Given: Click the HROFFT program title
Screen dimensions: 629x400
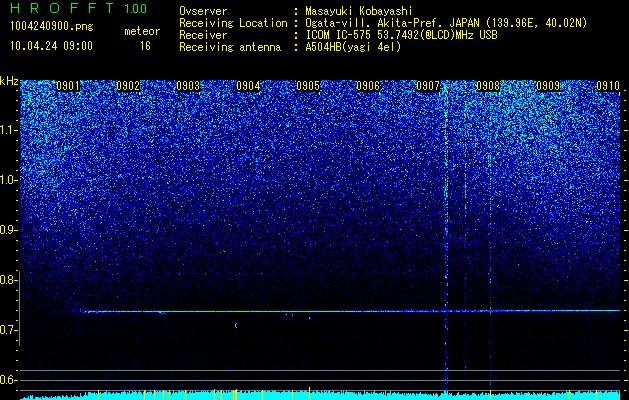Looking at the screenshot, I should [63, 8].
